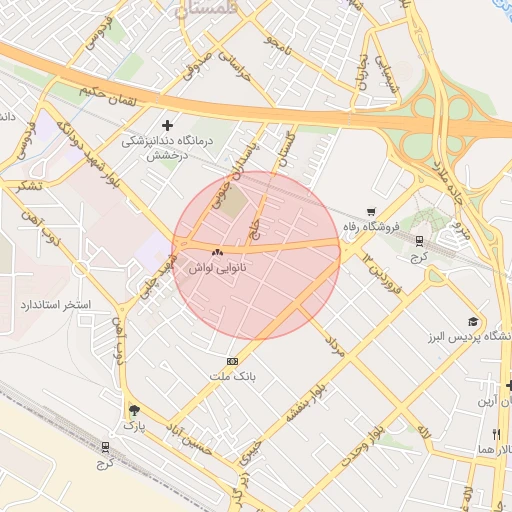The height and width of the screenshot is (512, 512).
Task: Select the حسین آباد street label
Action: point(189,440)
